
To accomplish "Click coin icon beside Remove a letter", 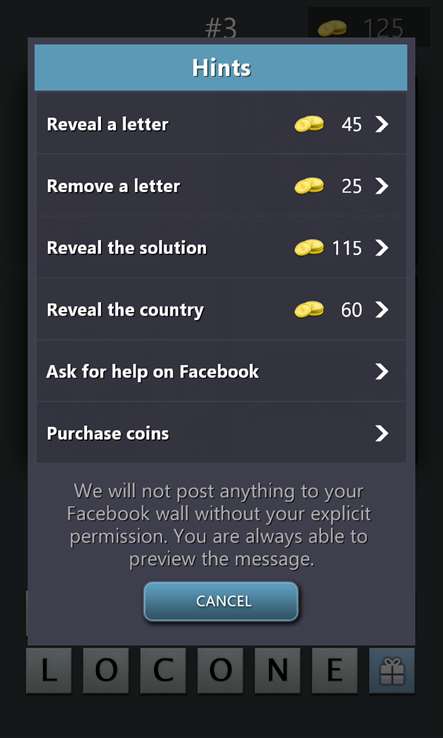I will pyautogui.click(x=309, y=186).
